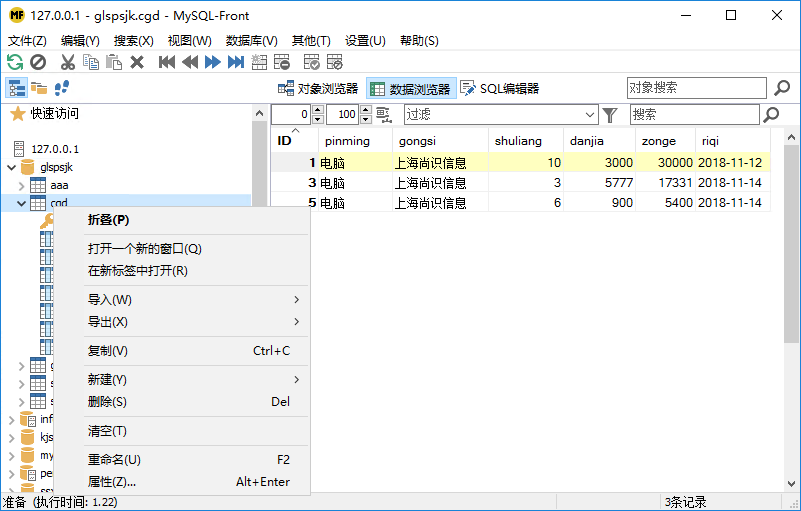801x511 pixels.
Task: Open the 过滤 filter dropdown arrow
Action: click(x=590, y=115)
